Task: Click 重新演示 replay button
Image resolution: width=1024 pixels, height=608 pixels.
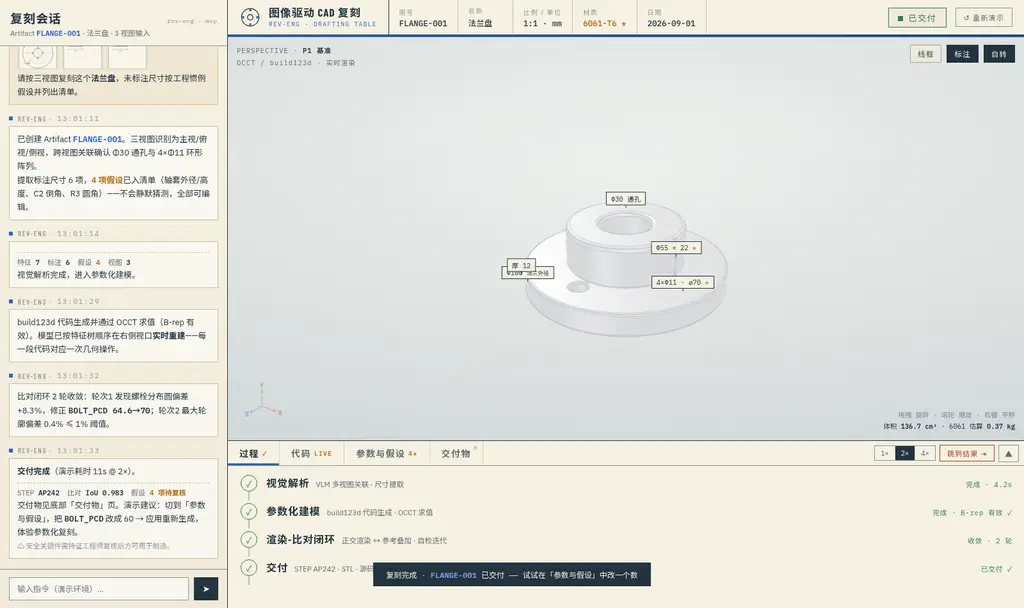Action: tap(984, 18)
